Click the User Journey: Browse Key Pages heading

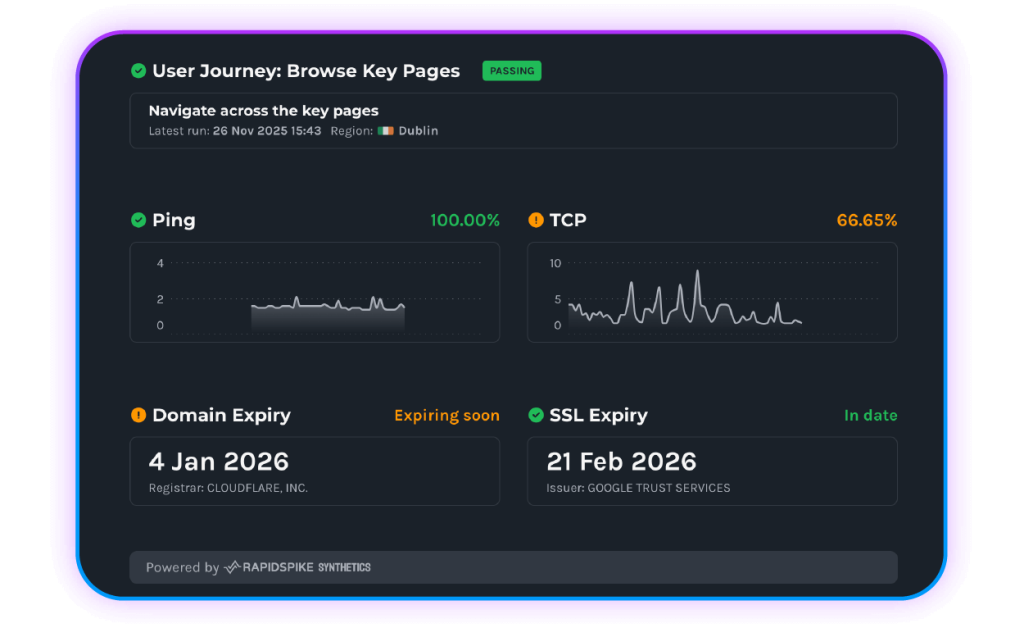(306, 71)
